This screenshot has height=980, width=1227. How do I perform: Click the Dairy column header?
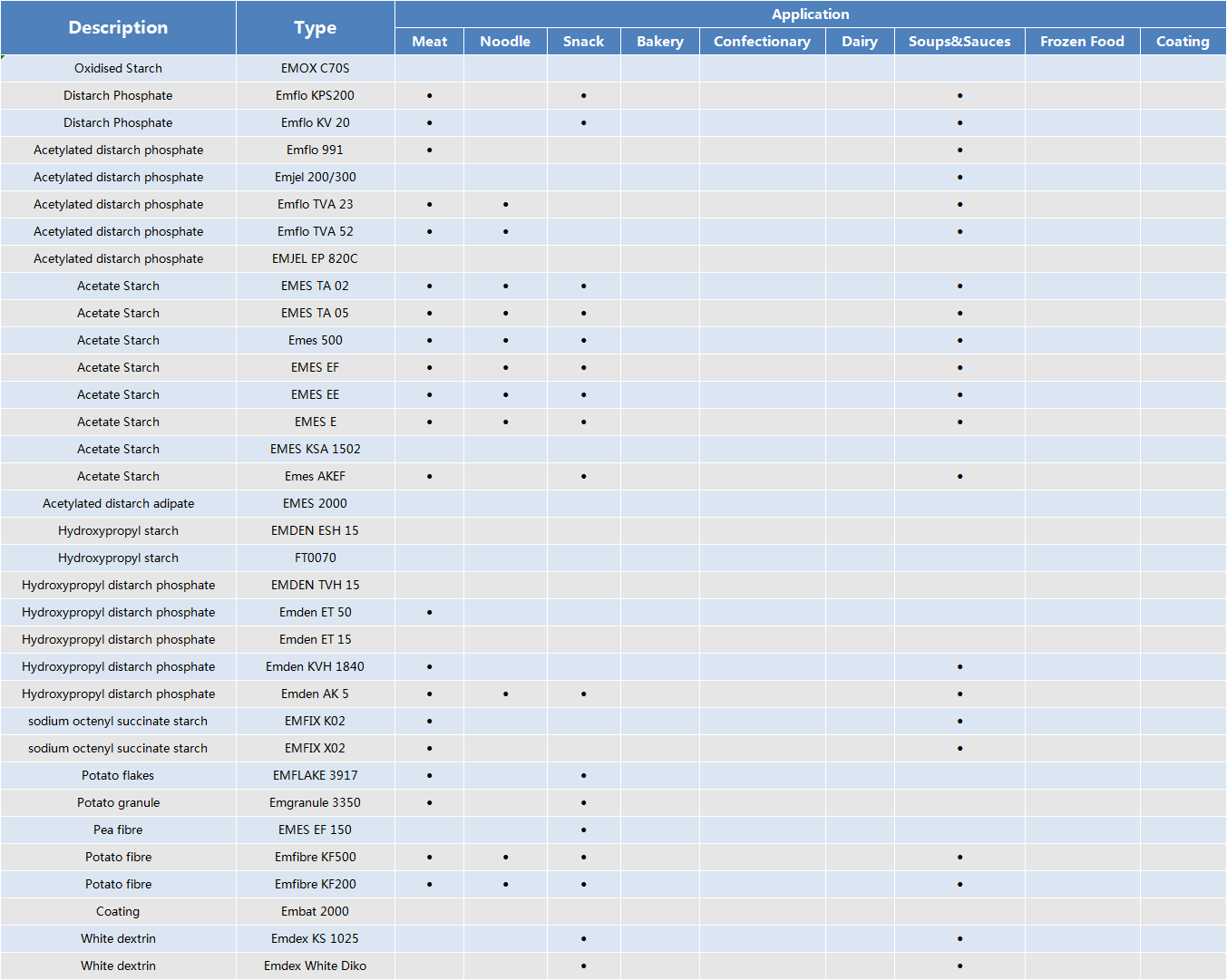859,41
